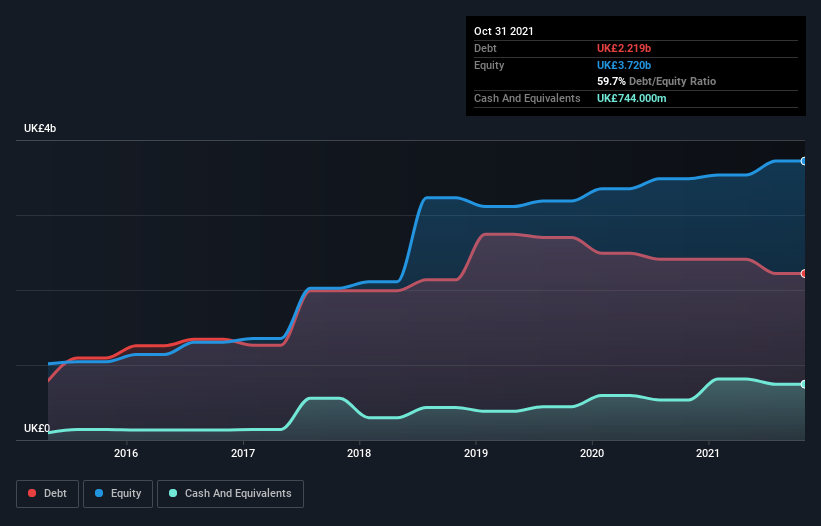The image size is (821, 526).
Task: Toggle the Debt legend button
Action: point(47,494)
